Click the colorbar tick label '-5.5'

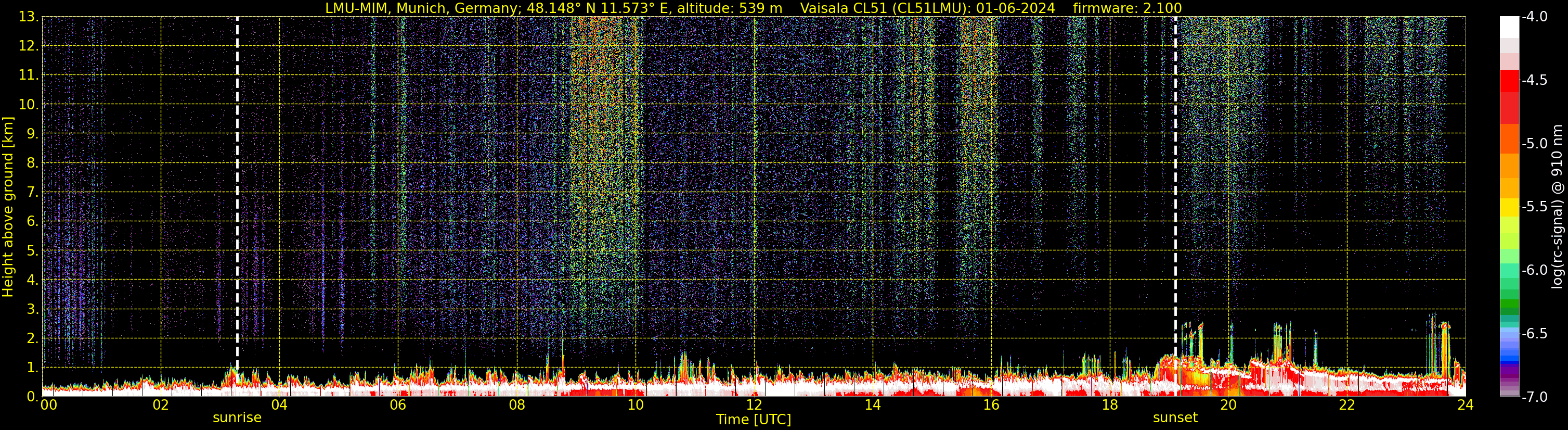click(x=1534, y=207)
